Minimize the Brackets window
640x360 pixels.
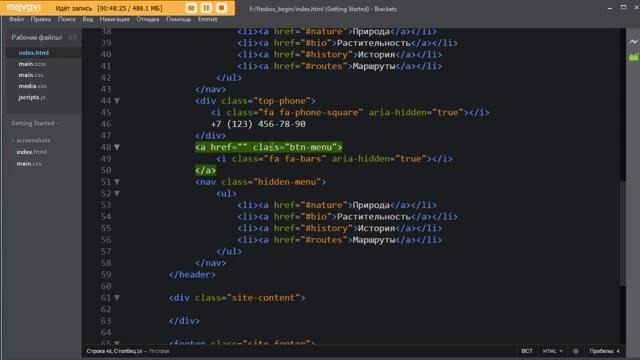click(x=610, y=8)
